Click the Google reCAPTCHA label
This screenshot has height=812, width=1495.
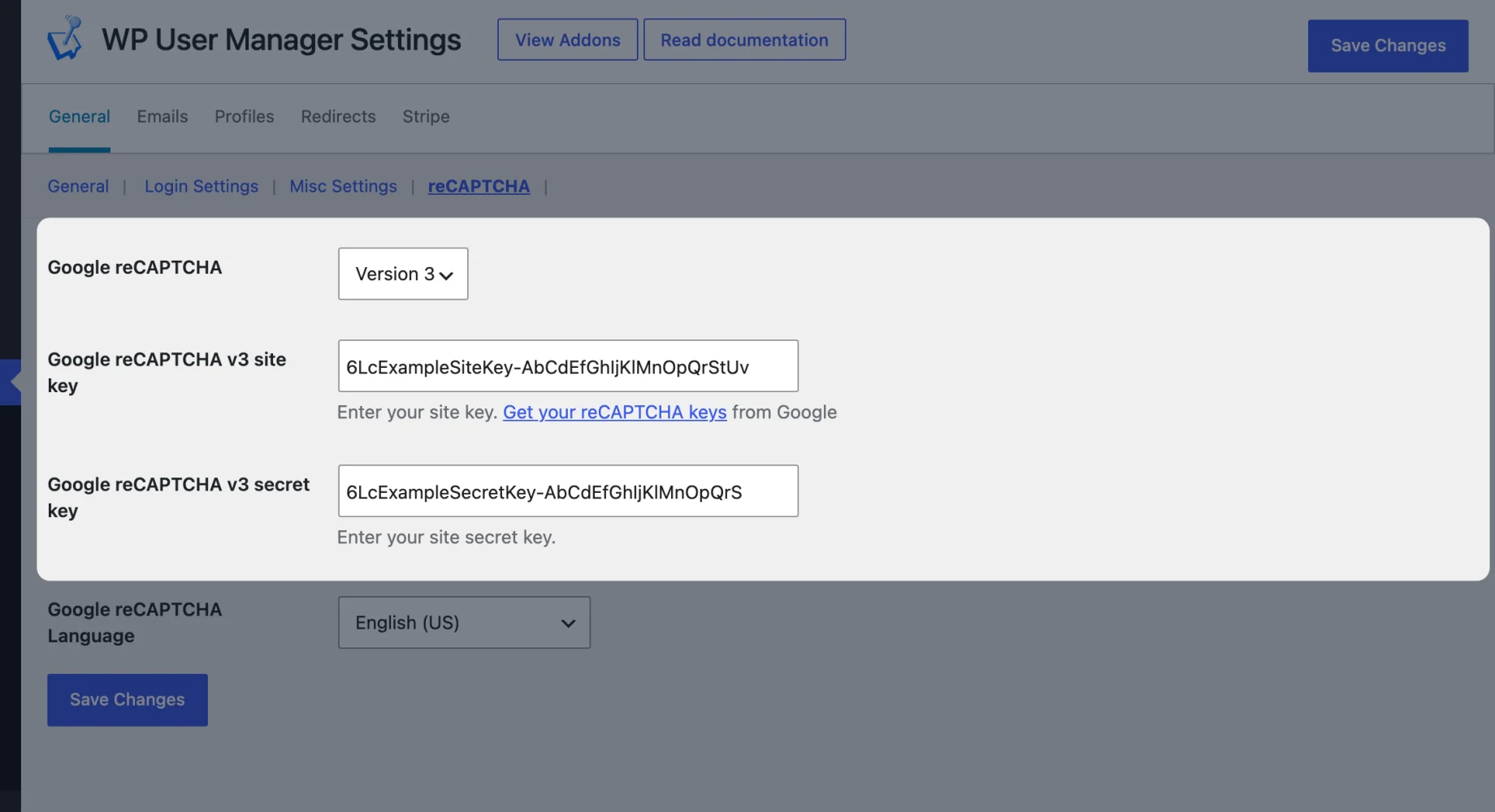(x=135, y=267)
